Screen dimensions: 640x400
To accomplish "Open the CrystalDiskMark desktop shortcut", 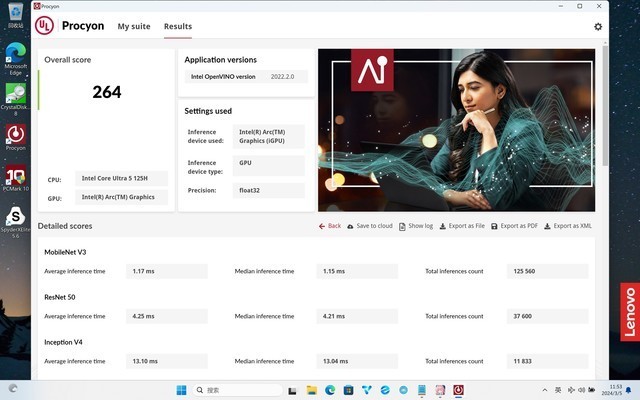I will [x=15, y=96].
